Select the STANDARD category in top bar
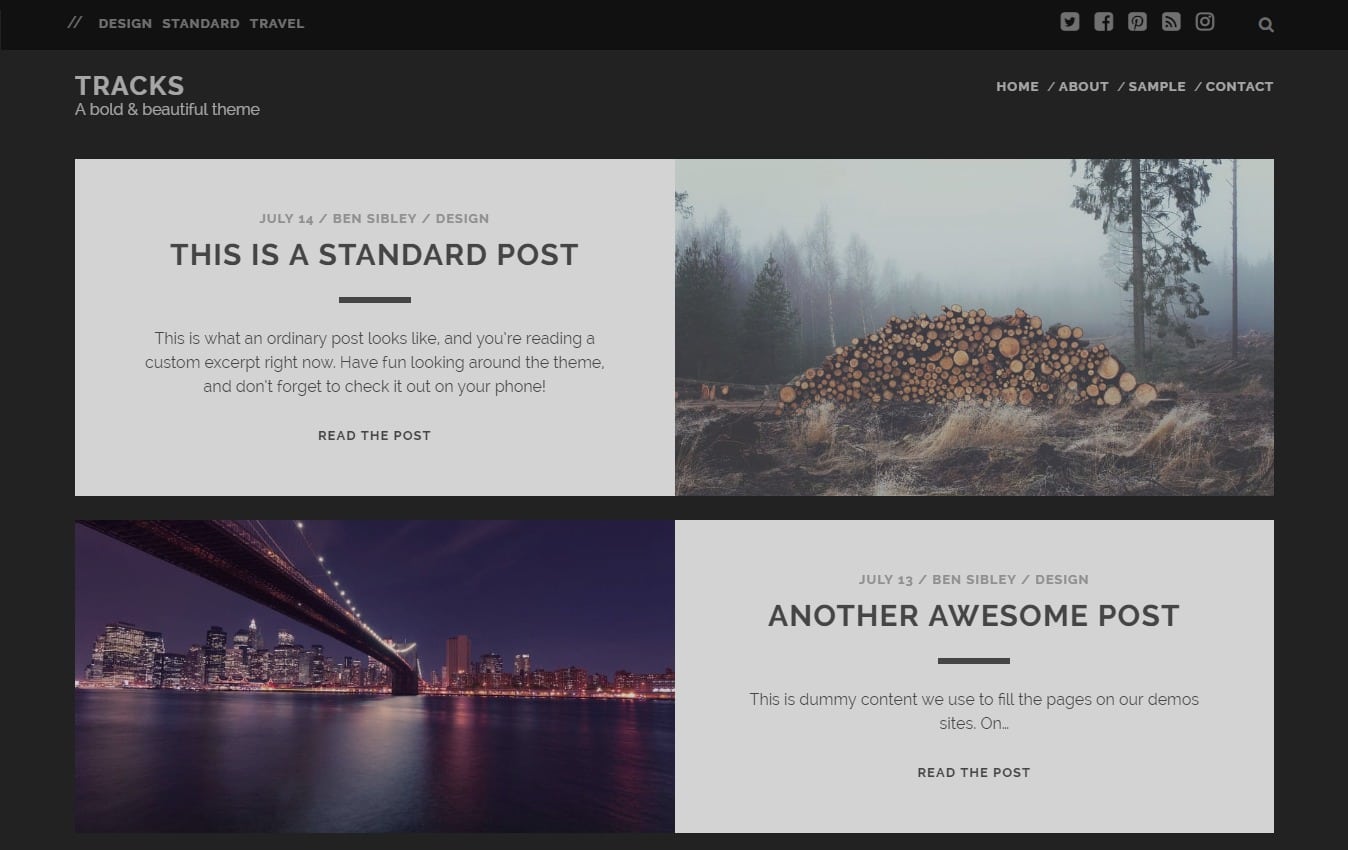 201,23
